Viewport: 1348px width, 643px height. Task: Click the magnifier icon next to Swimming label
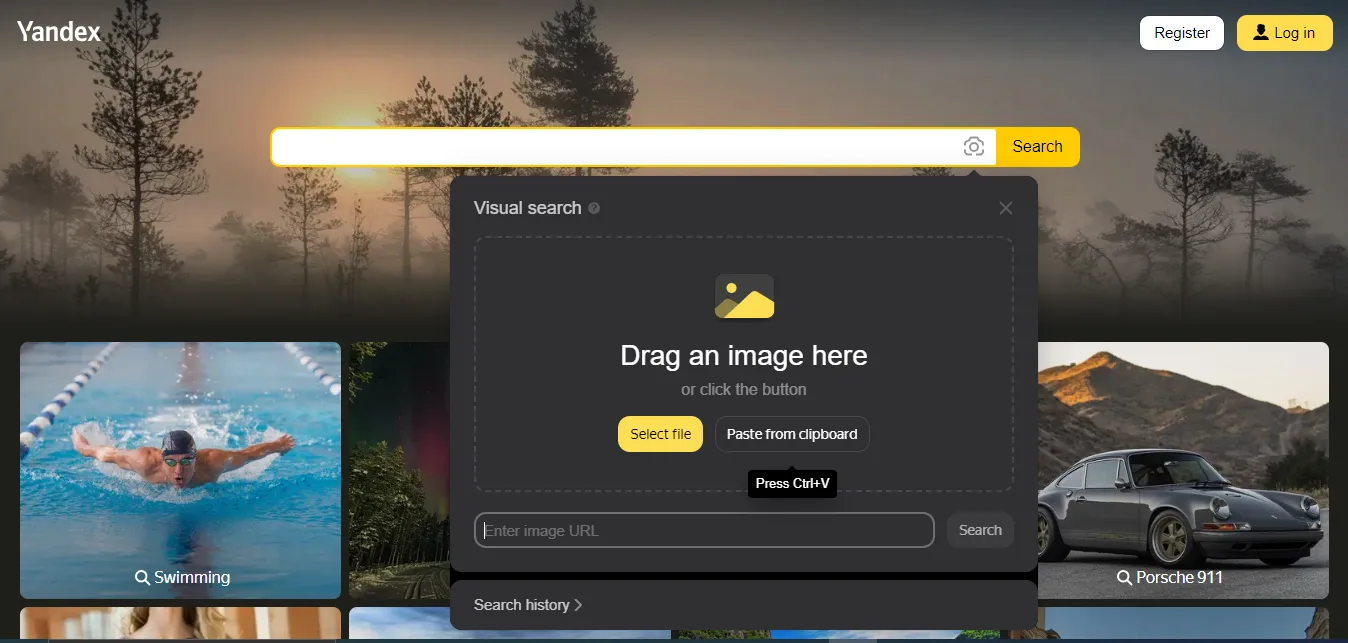[x=142, y=577]
